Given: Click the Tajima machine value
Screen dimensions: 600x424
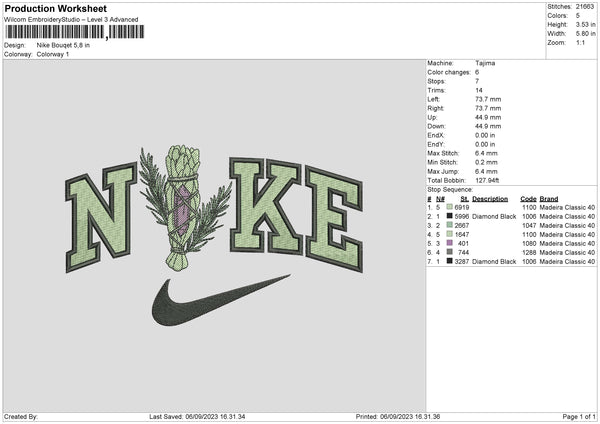Looking at the screenshot, I should 487,63.
